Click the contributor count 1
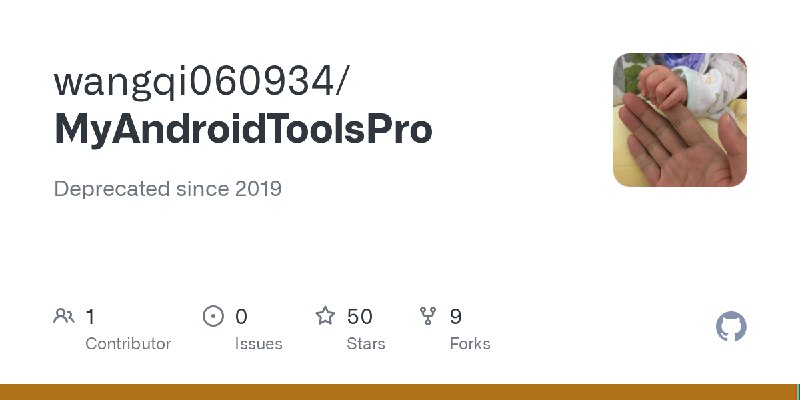The image size is (800, 400). [x=90, y=317]
